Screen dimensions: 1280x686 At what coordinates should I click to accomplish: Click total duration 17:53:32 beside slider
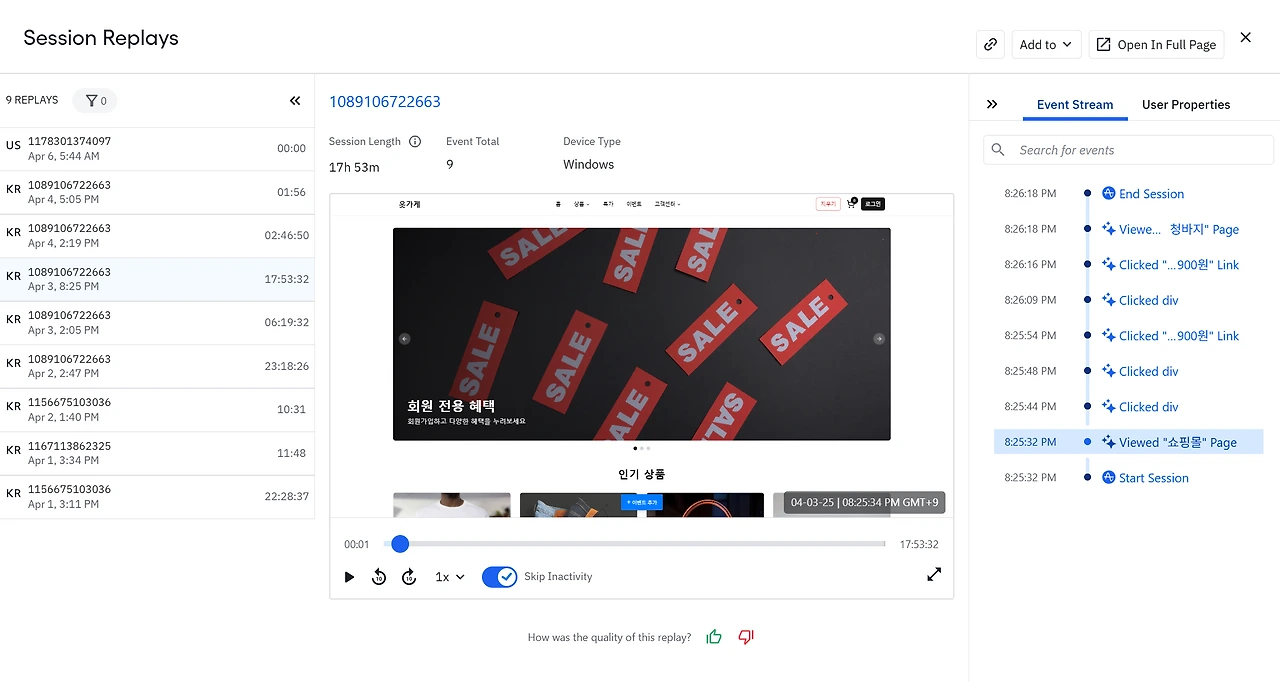[918, 545]
